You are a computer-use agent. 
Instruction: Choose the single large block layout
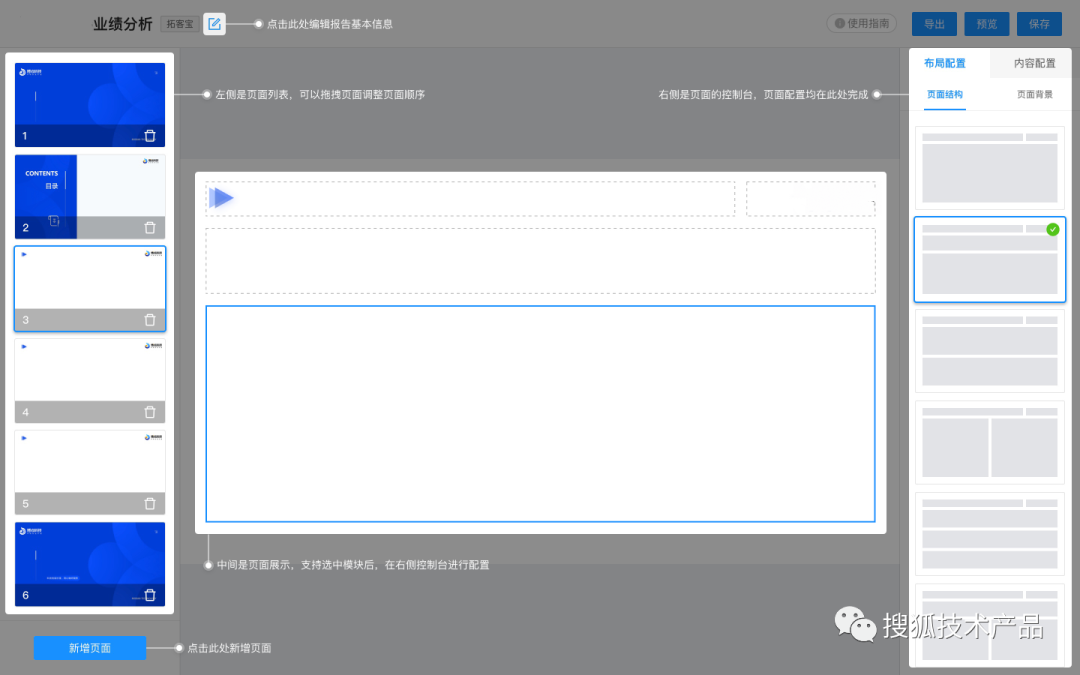[x=990, y=168]
